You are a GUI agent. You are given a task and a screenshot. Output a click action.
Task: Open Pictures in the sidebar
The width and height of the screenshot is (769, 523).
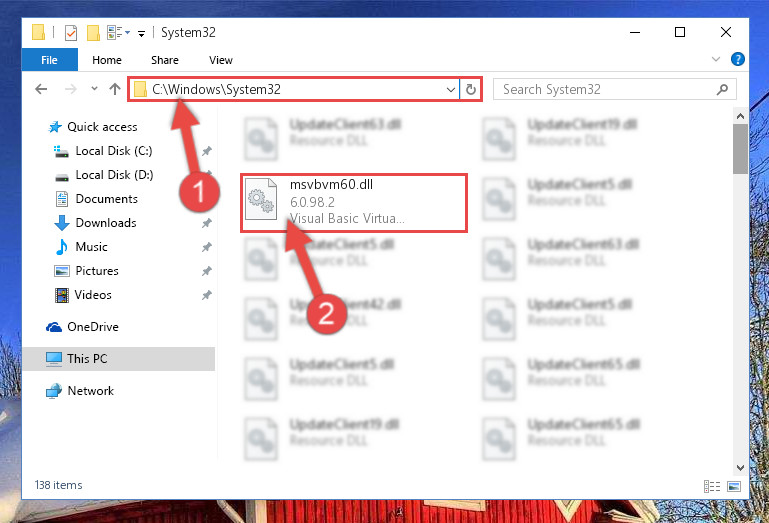point(97,271)
